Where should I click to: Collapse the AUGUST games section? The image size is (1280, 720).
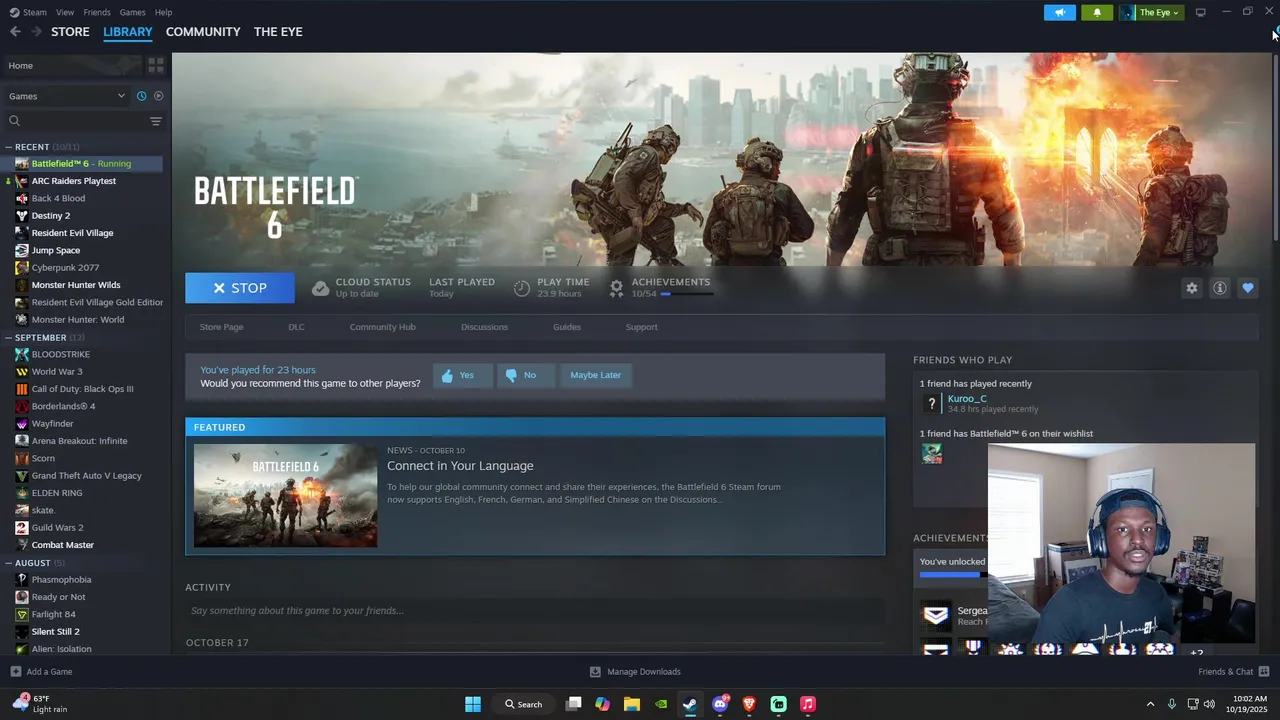click(9, 563)
